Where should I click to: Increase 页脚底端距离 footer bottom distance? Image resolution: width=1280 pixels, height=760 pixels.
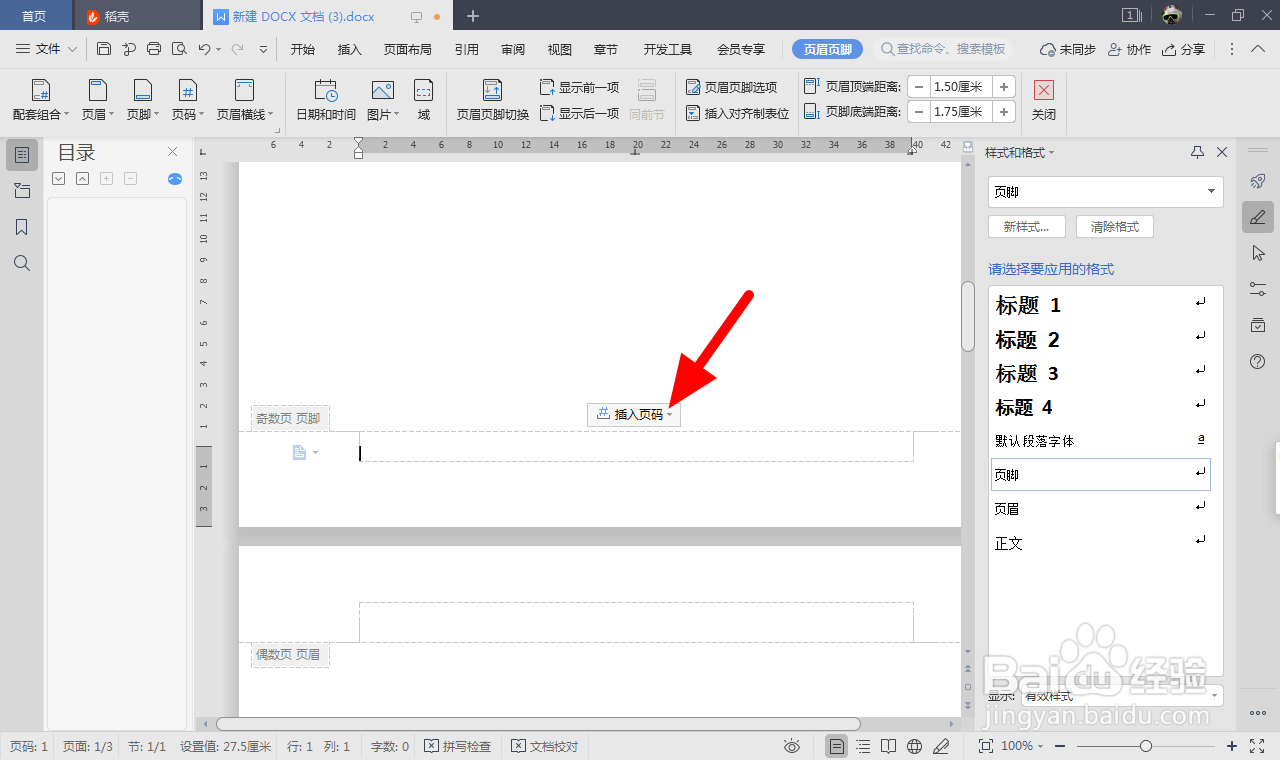click(x=1004, y=112)
